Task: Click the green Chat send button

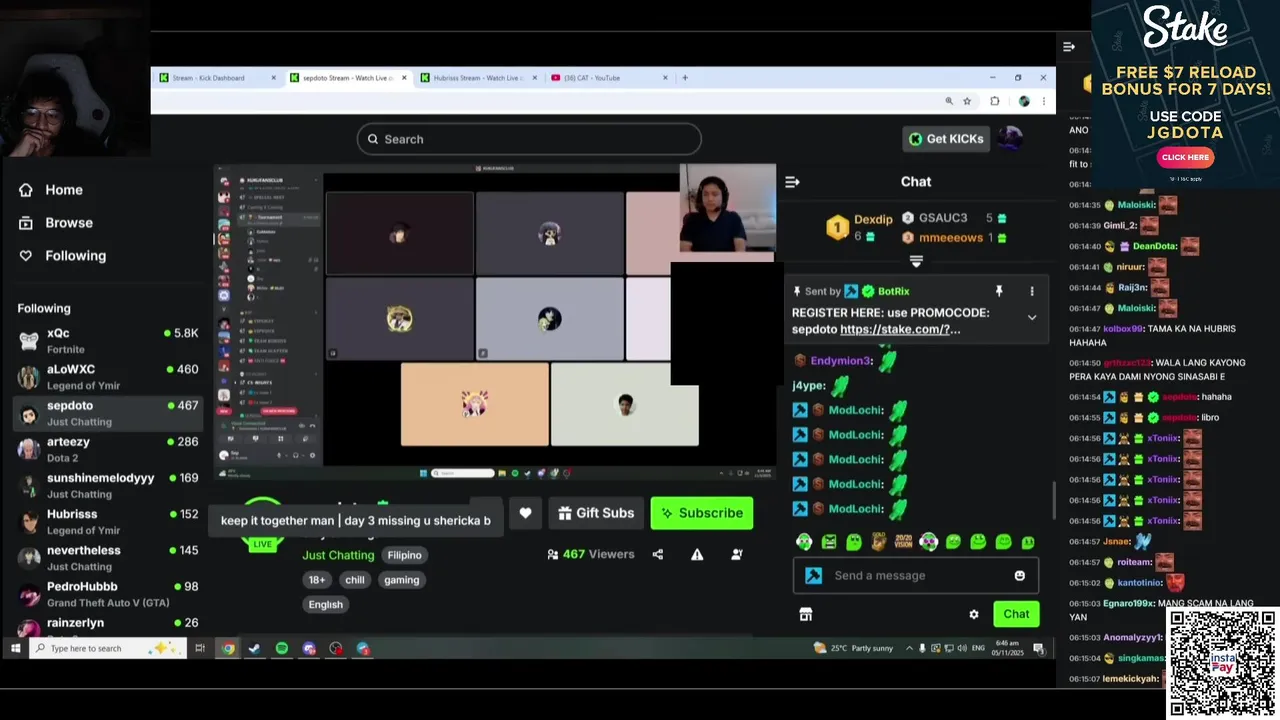Action: pyautogui.click(x=1016, y=614)
